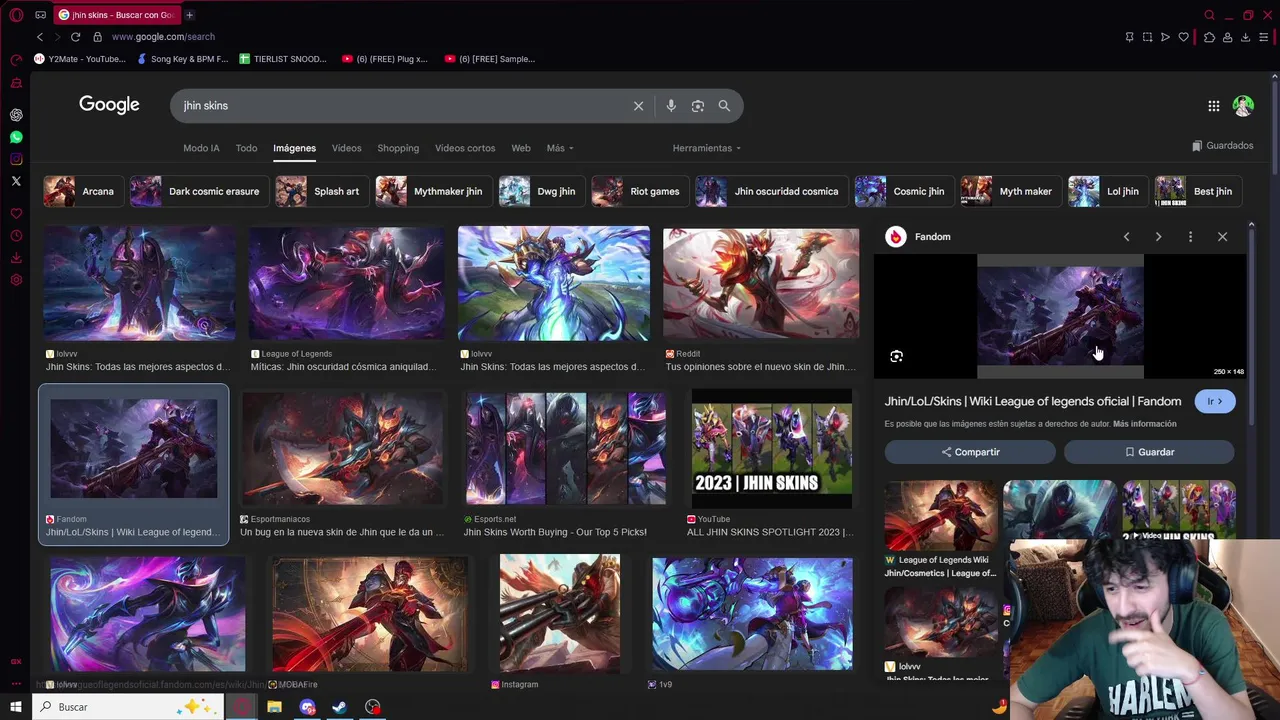This screenshot has width=1280, height=720.
Task: Select the Imágenes tab
Action: (x=294, y=148)
